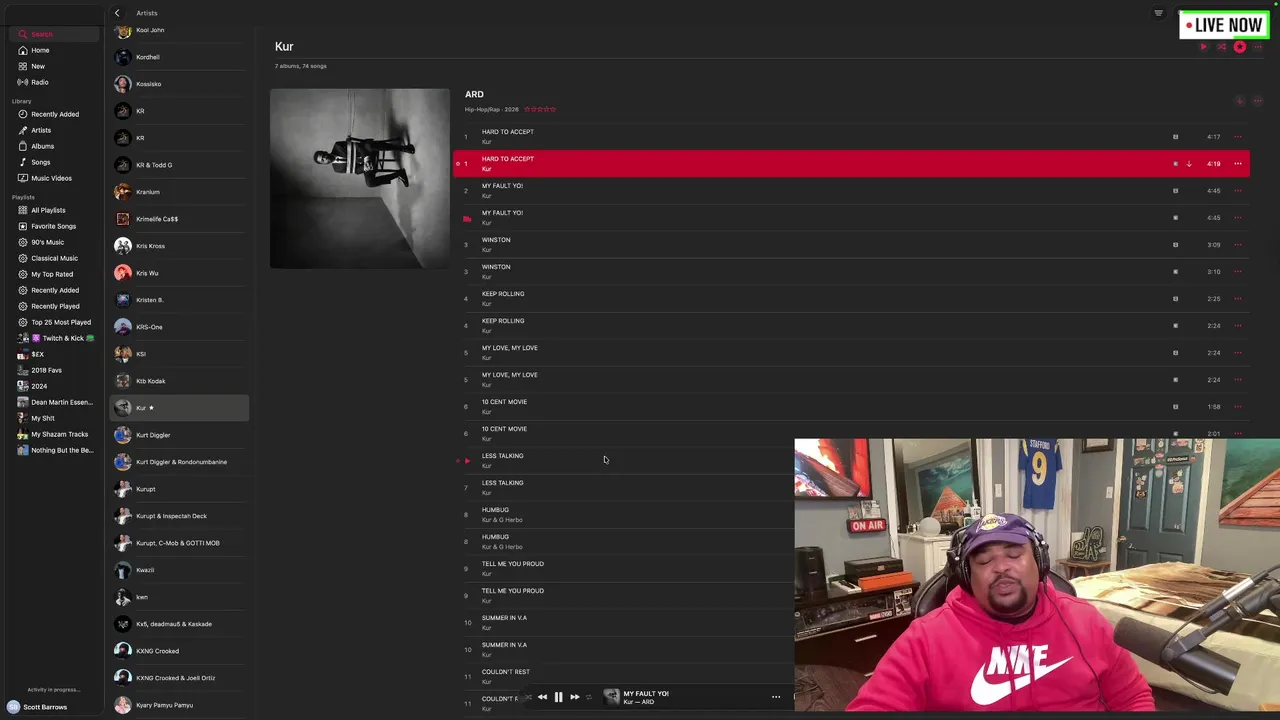The image size is (1280, 720).
Task: Select artist Kossisko in the list
Action: (179, 84)
